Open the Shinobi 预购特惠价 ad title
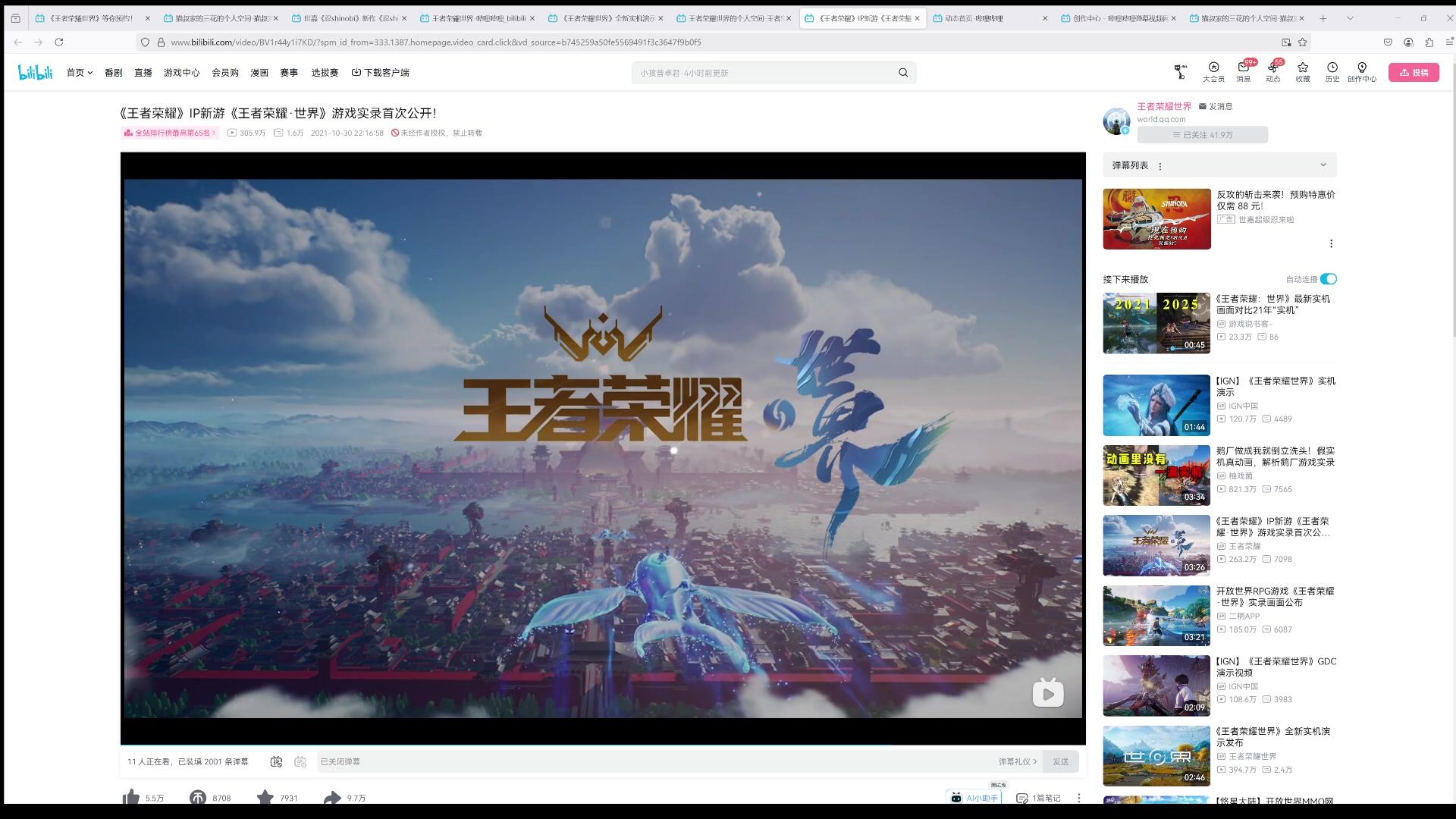 coord(1276,200)
